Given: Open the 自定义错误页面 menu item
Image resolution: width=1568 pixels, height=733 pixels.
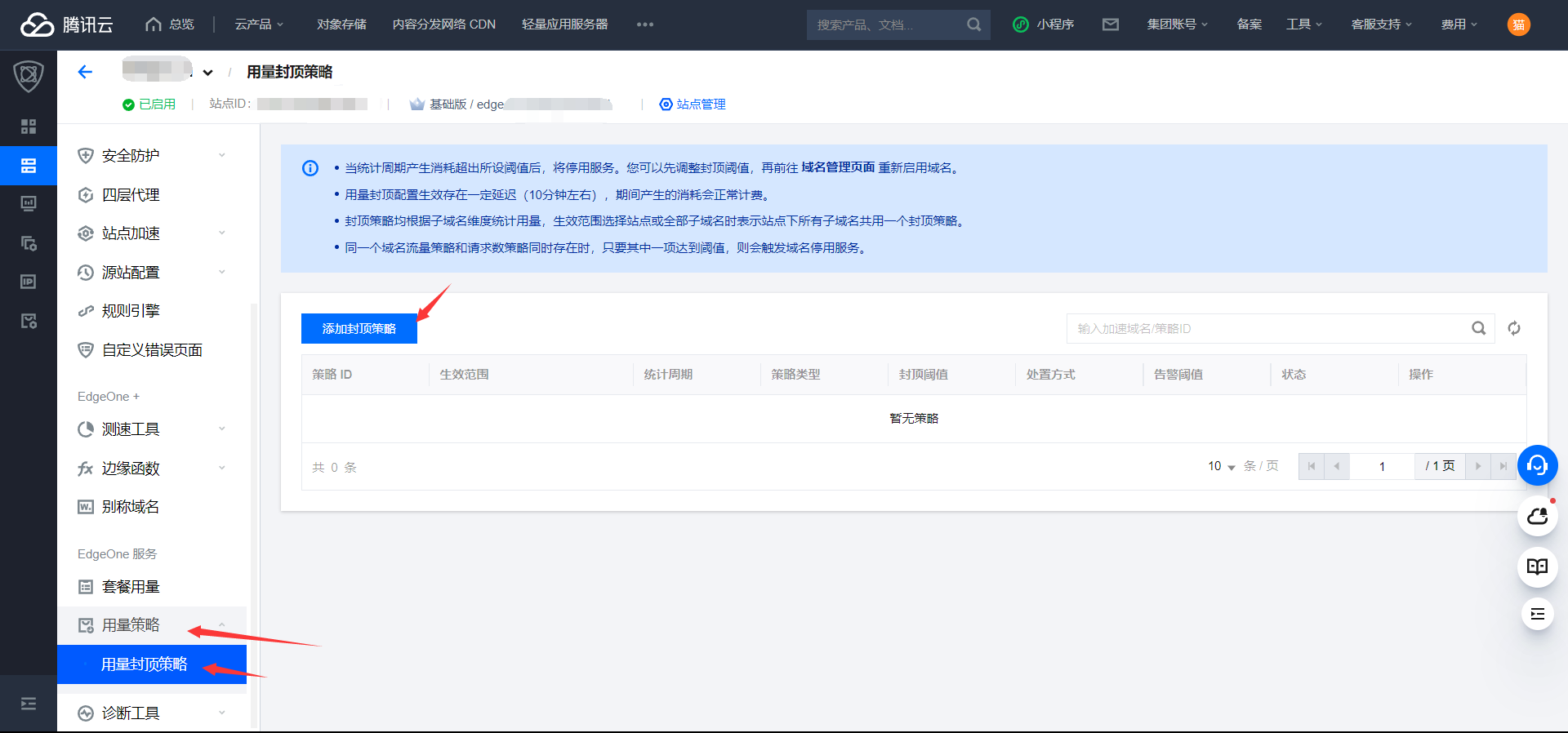Looking at the screenshot, I should 152,350.
